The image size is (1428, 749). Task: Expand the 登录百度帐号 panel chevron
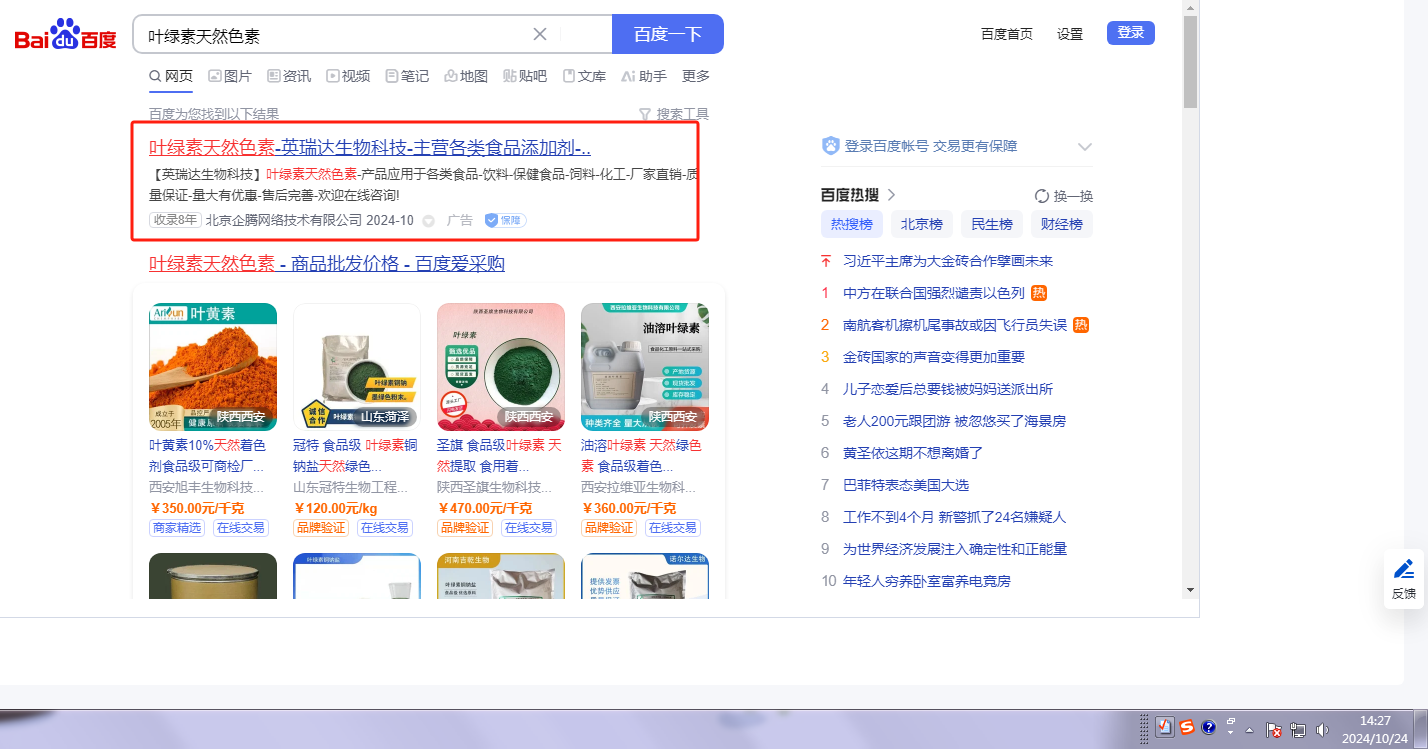pos(1084,147)
